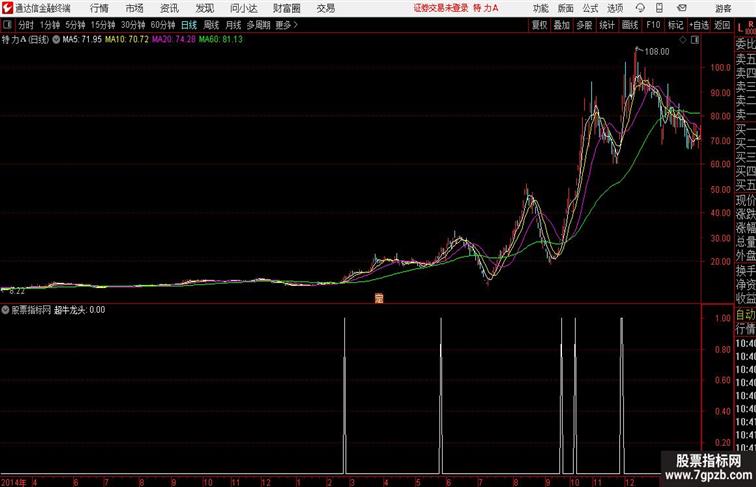Click the 特力A (日线) chart title
The width and height of the screenshot is (756, 487).
click(x=26, y=40)
